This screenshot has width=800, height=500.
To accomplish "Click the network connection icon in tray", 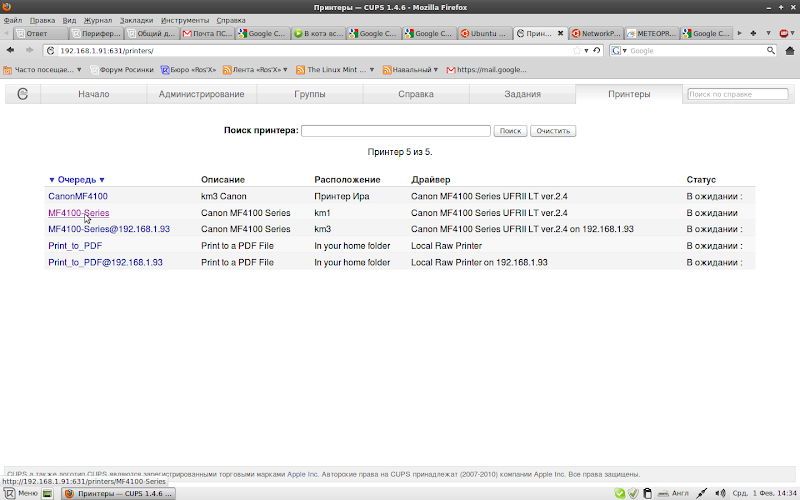I will tap(702, 493).
